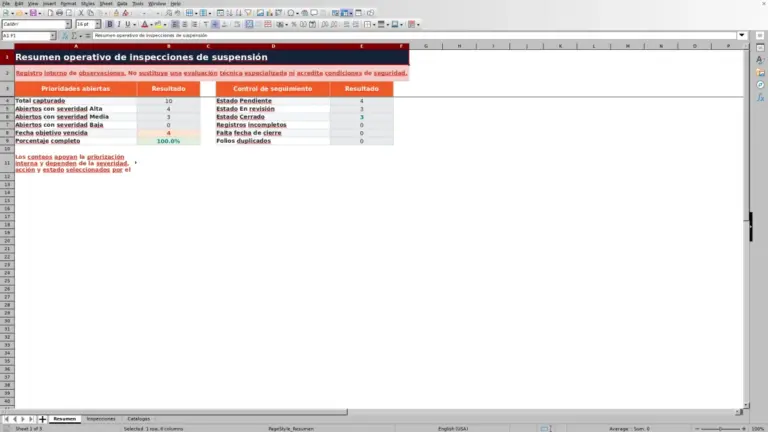Jump to the first sheet tab arrow

[6, 419]
